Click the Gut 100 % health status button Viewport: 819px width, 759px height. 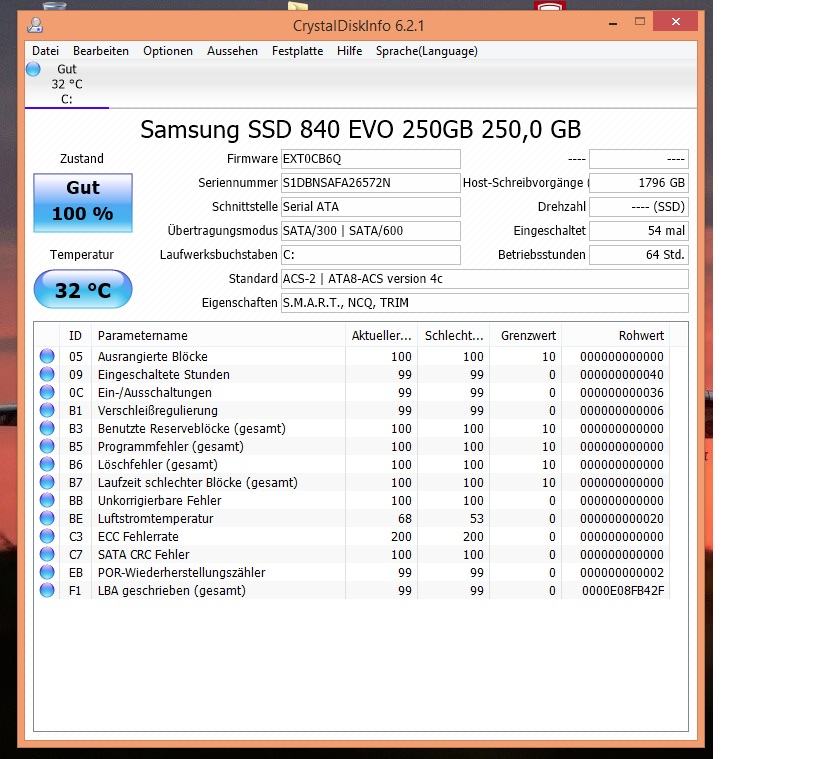83,203
